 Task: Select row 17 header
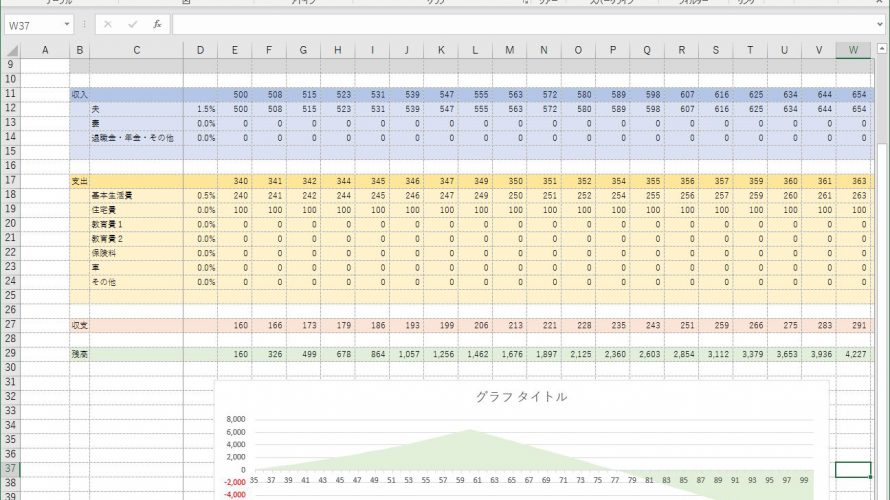tap(10, 180)
